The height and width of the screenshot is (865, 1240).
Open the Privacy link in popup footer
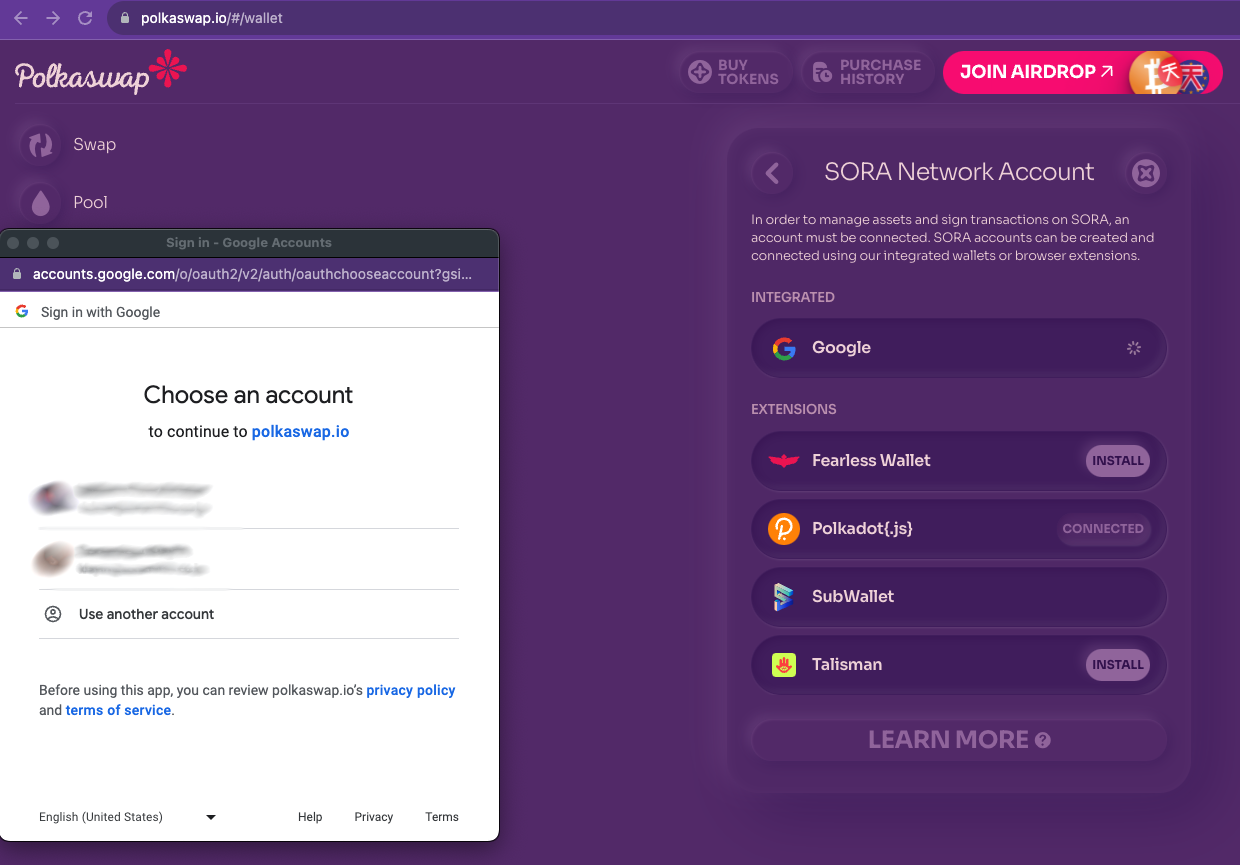[x=374, y=817]
